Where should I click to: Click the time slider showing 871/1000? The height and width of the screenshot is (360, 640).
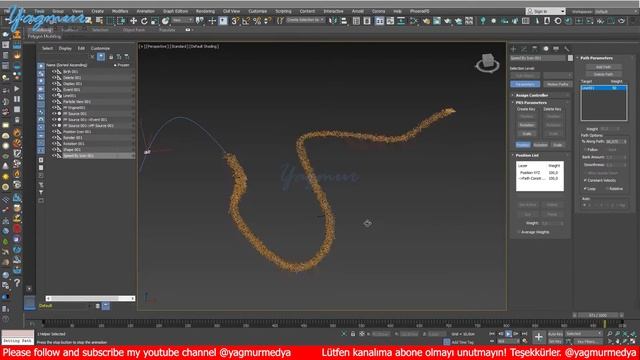[x=598, y=316]
